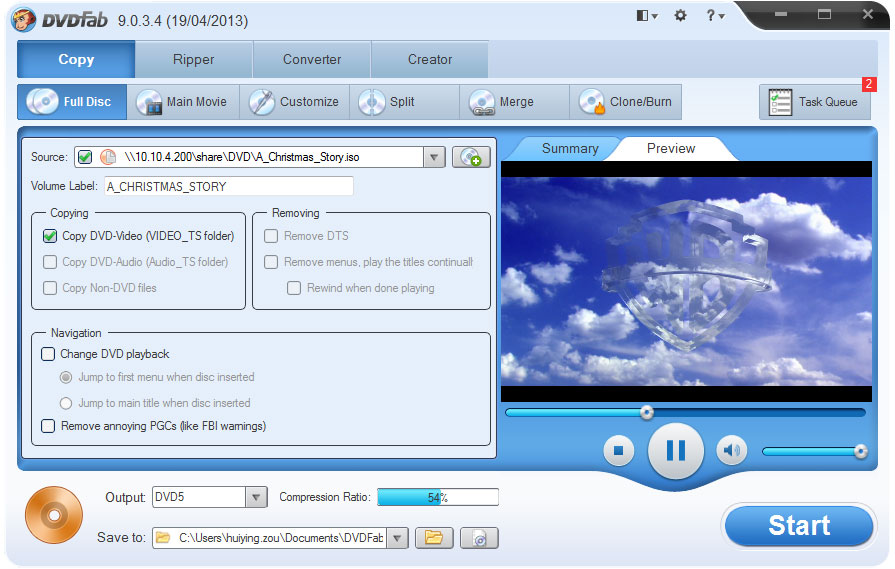Choose the Split copy mode

(x=404, y=102)
